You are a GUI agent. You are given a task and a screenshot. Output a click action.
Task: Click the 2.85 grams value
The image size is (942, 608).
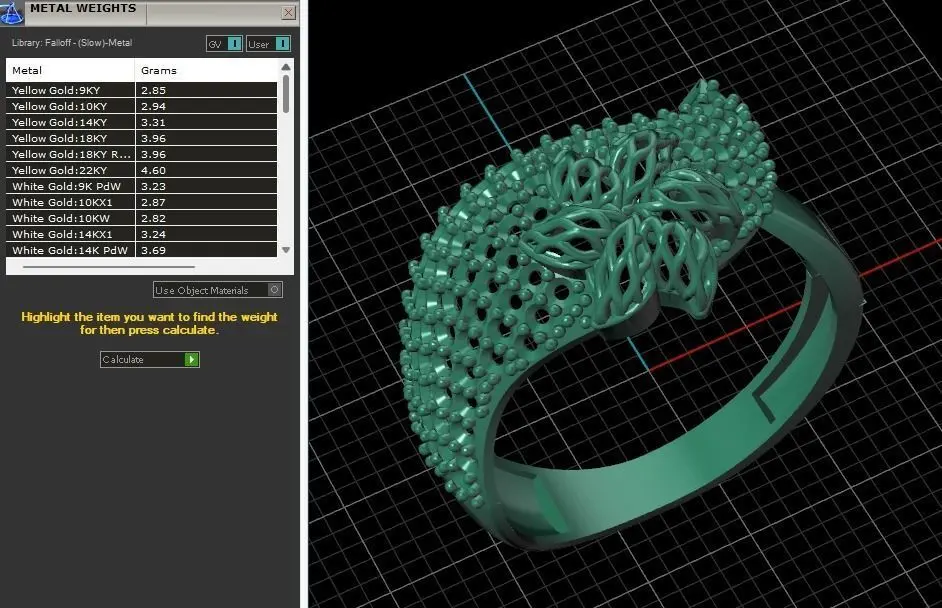153,90
